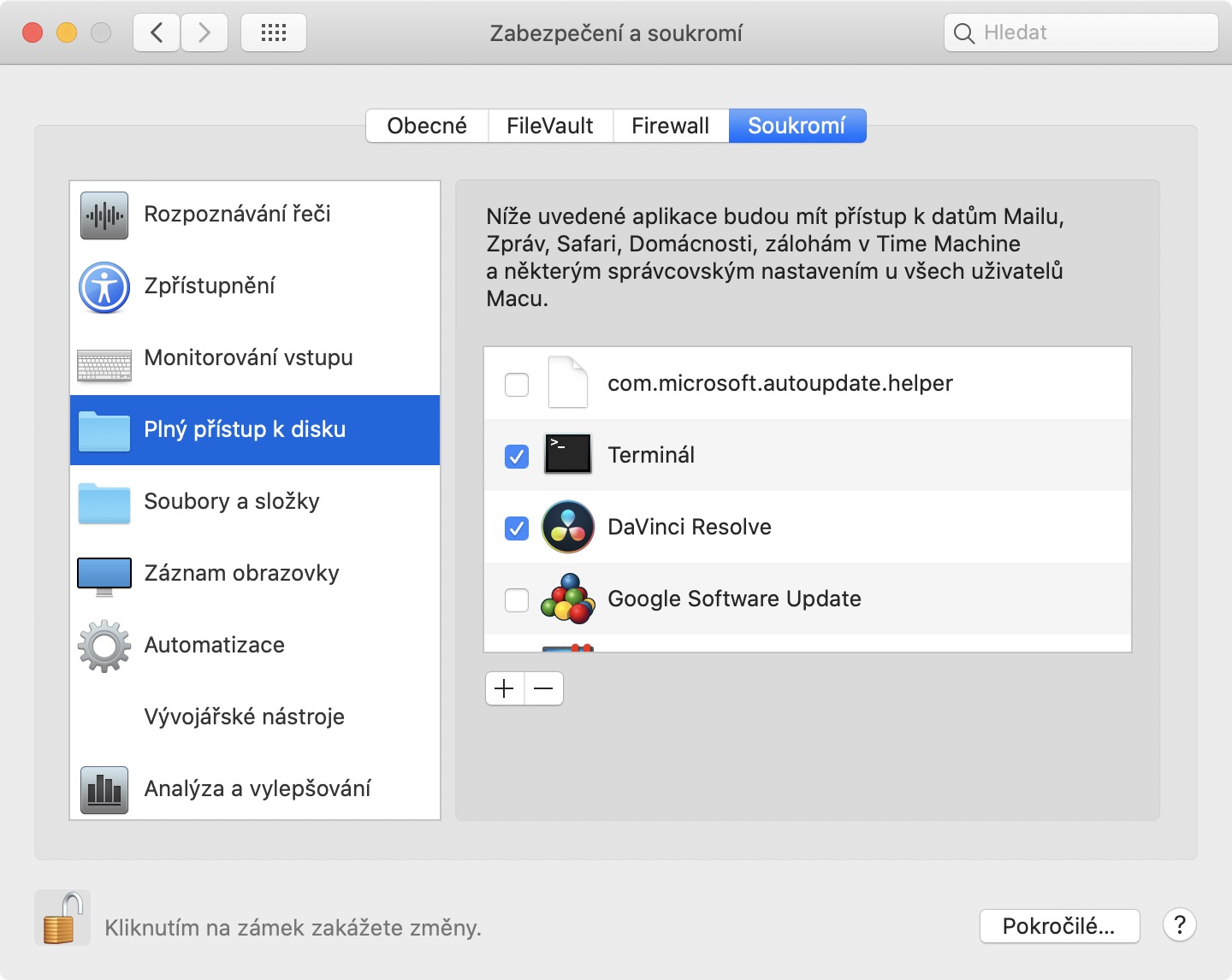Enable com.microsoft.autoupdate.helper checkbox
The height and width of the screenshot is (980, 1232).
(x=517, y=385)
